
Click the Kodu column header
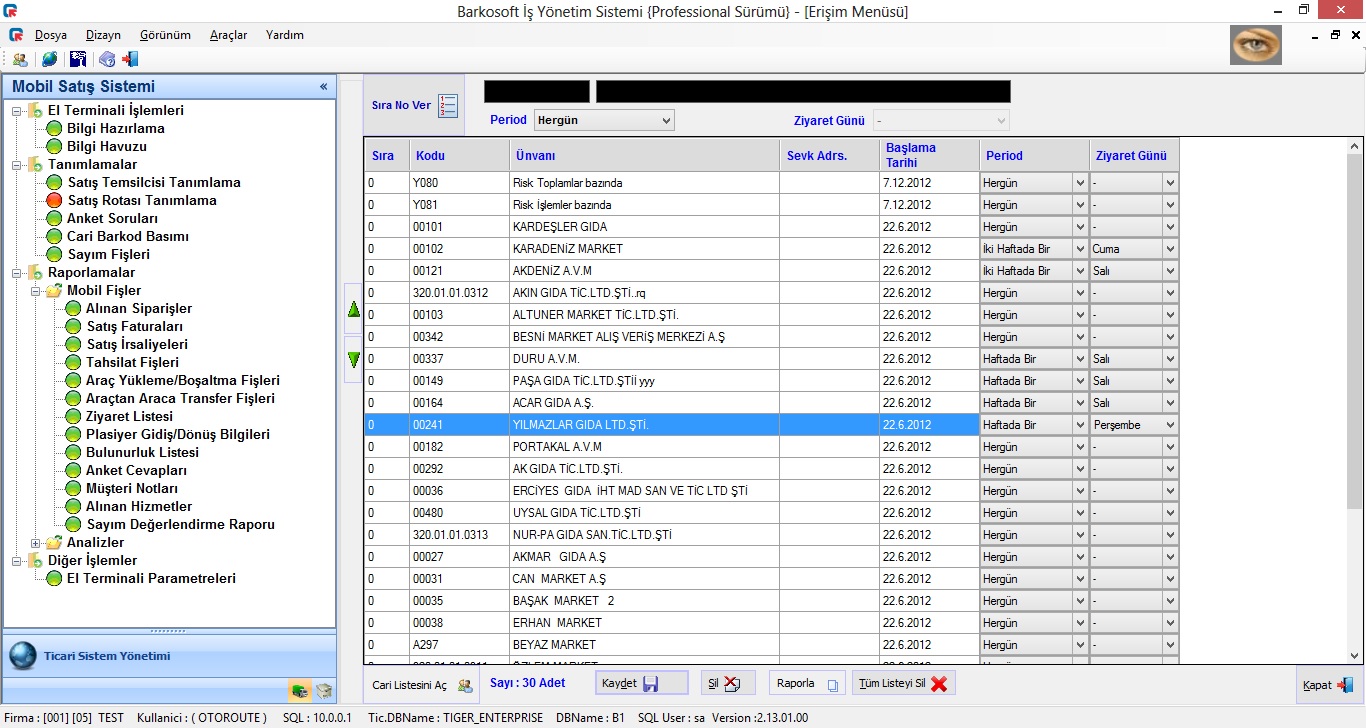pos(460,155)
